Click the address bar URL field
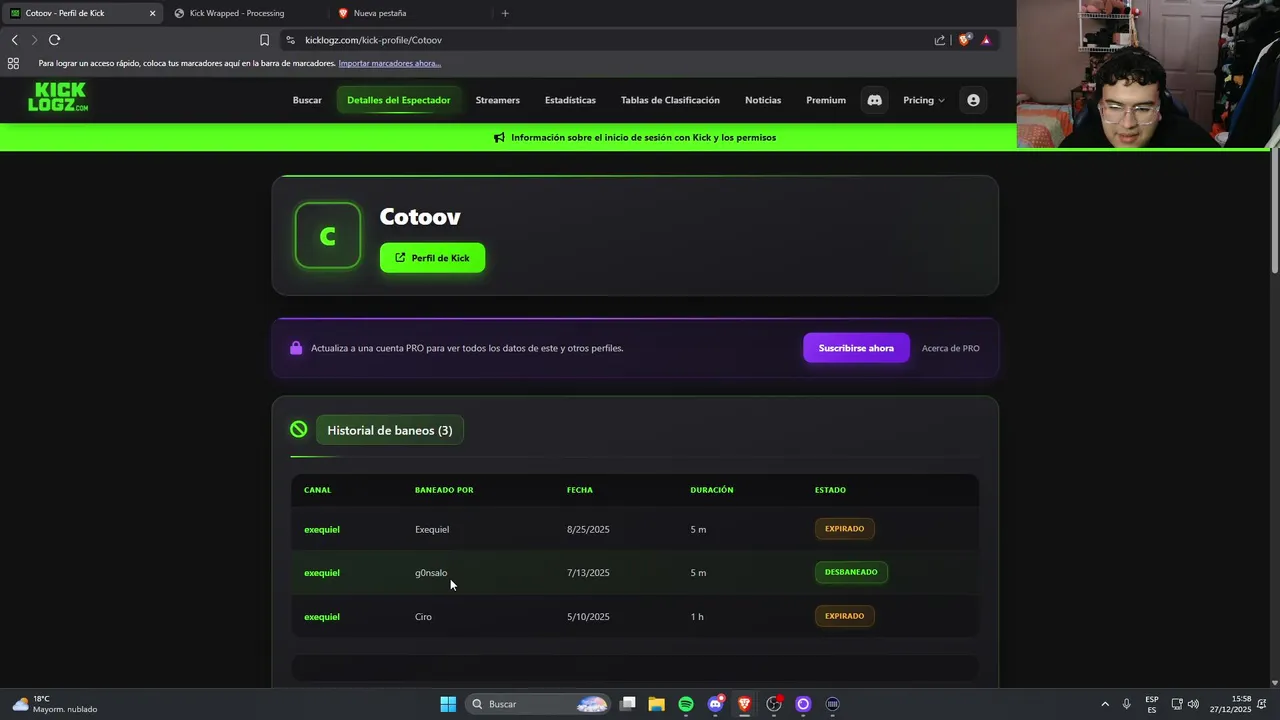 600,40
